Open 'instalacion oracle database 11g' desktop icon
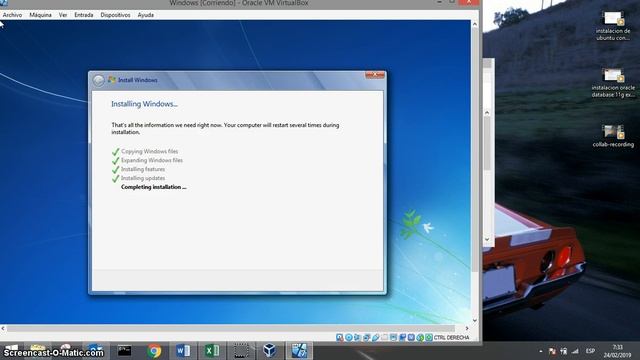Viewport: 640px width, 360px height. pyautogui.click(x=613, y=83)
